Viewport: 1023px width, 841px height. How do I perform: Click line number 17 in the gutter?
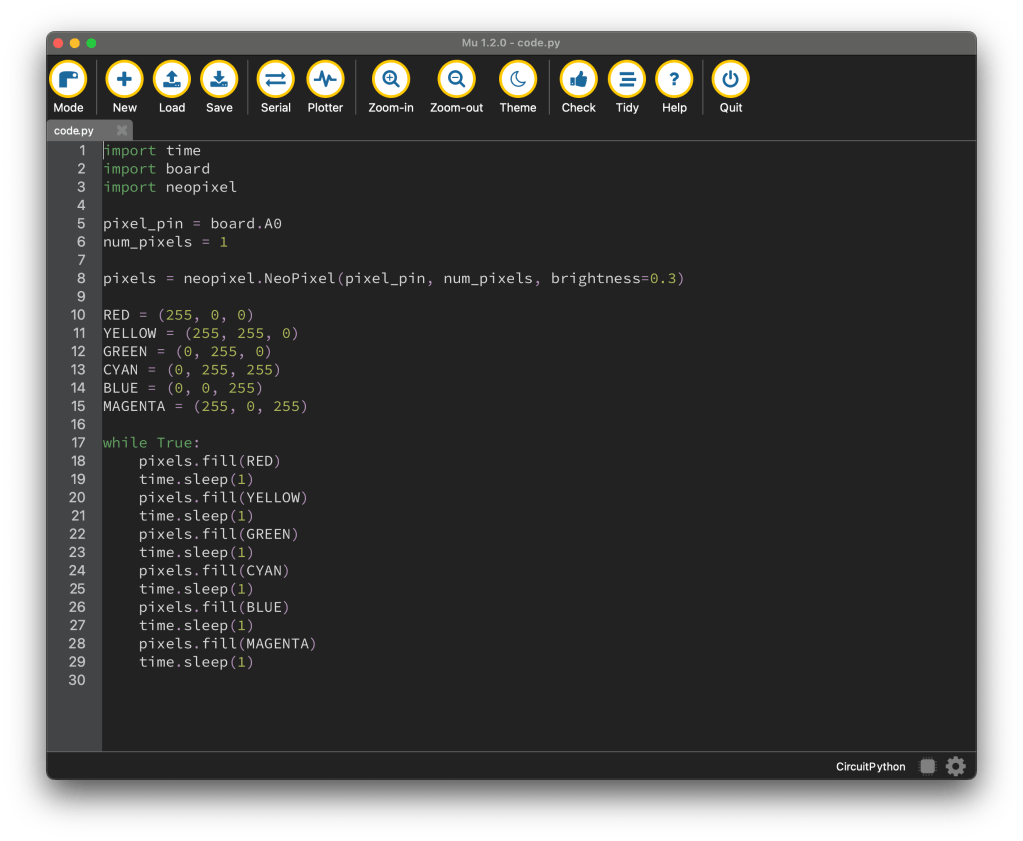coord(77,443)
